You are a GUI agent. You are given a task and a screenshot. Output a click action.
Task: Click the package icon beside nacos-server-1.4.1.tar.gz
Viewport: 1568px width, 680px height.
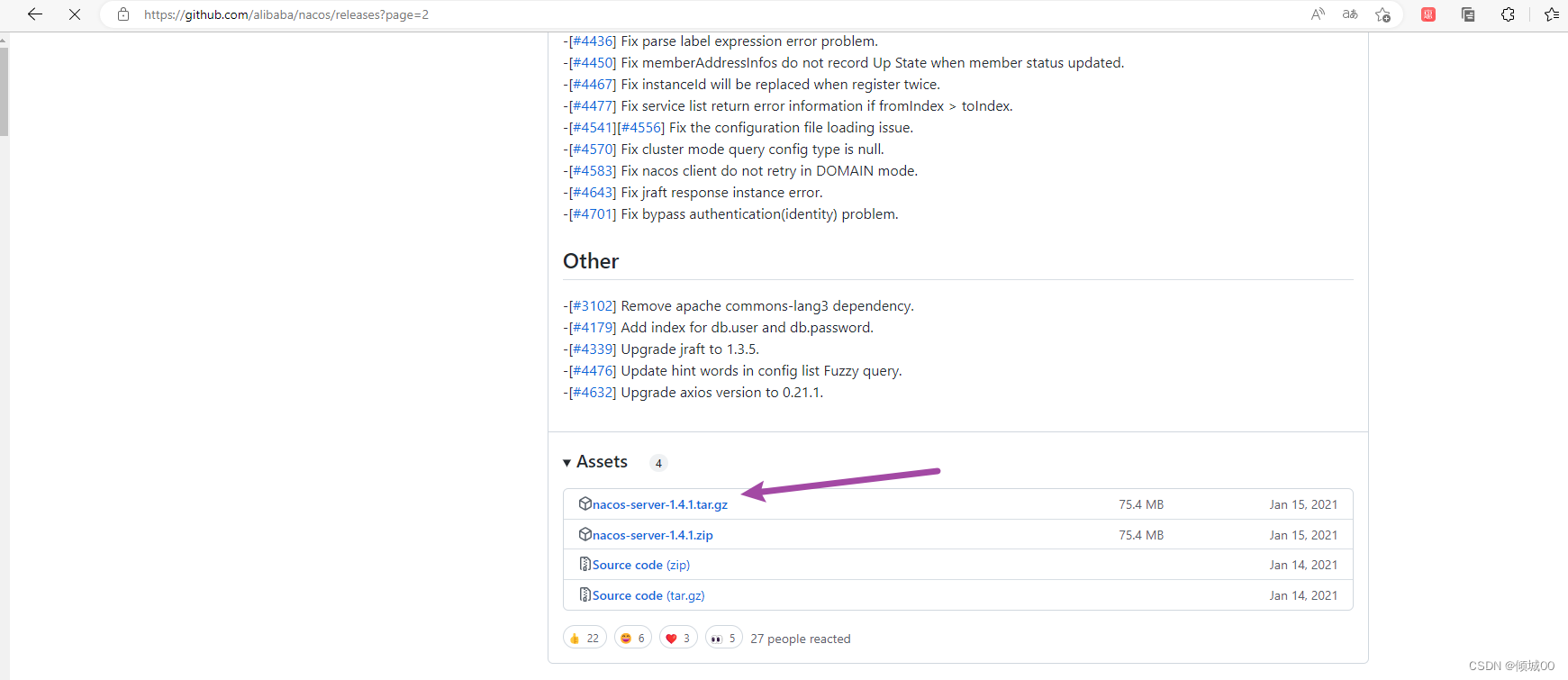[585, 503]
